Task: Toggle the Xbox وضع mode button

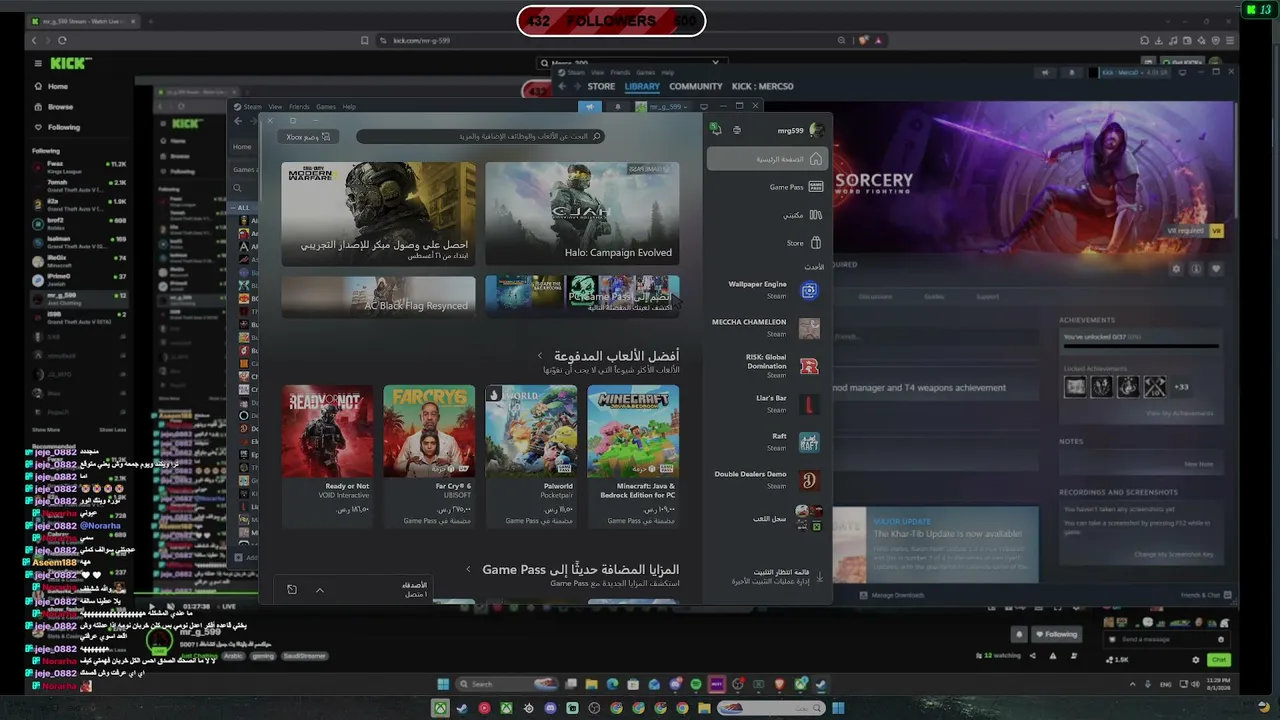Action: [307, 137]
